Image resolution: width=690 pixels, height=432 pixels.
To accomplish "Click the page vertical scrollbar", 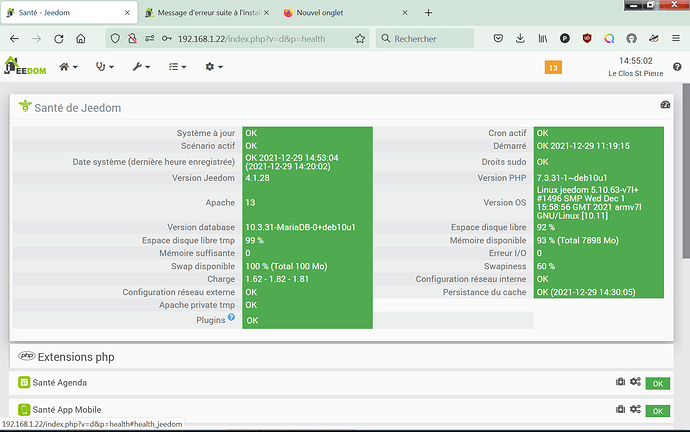I will 686,171.
